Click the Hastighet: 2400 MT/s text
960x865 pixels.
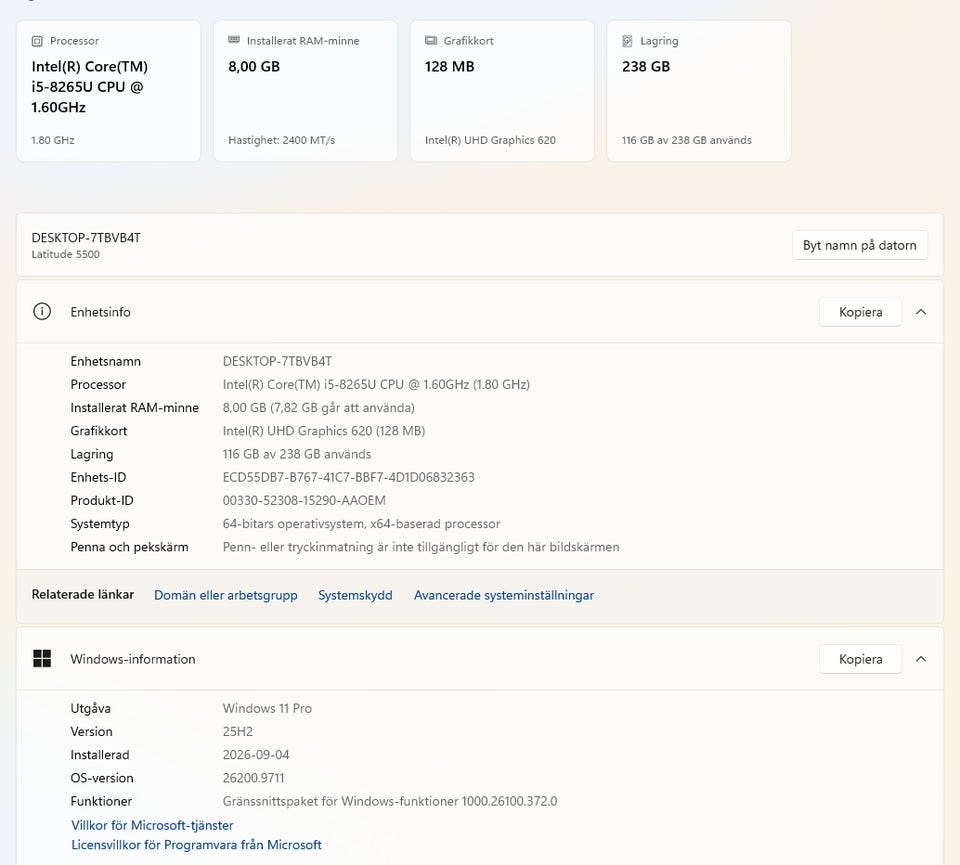[282, 140]
